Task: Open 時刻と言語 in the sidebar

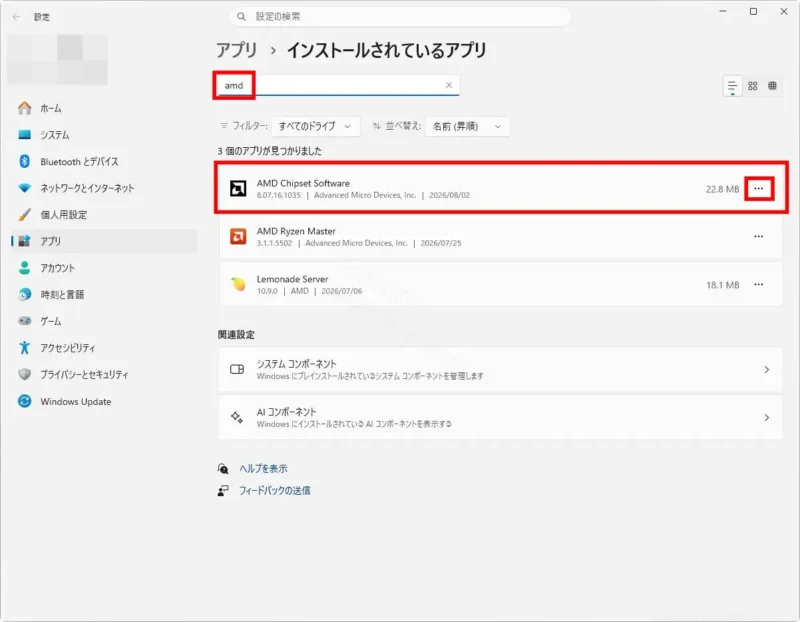Action: point(104,294)
